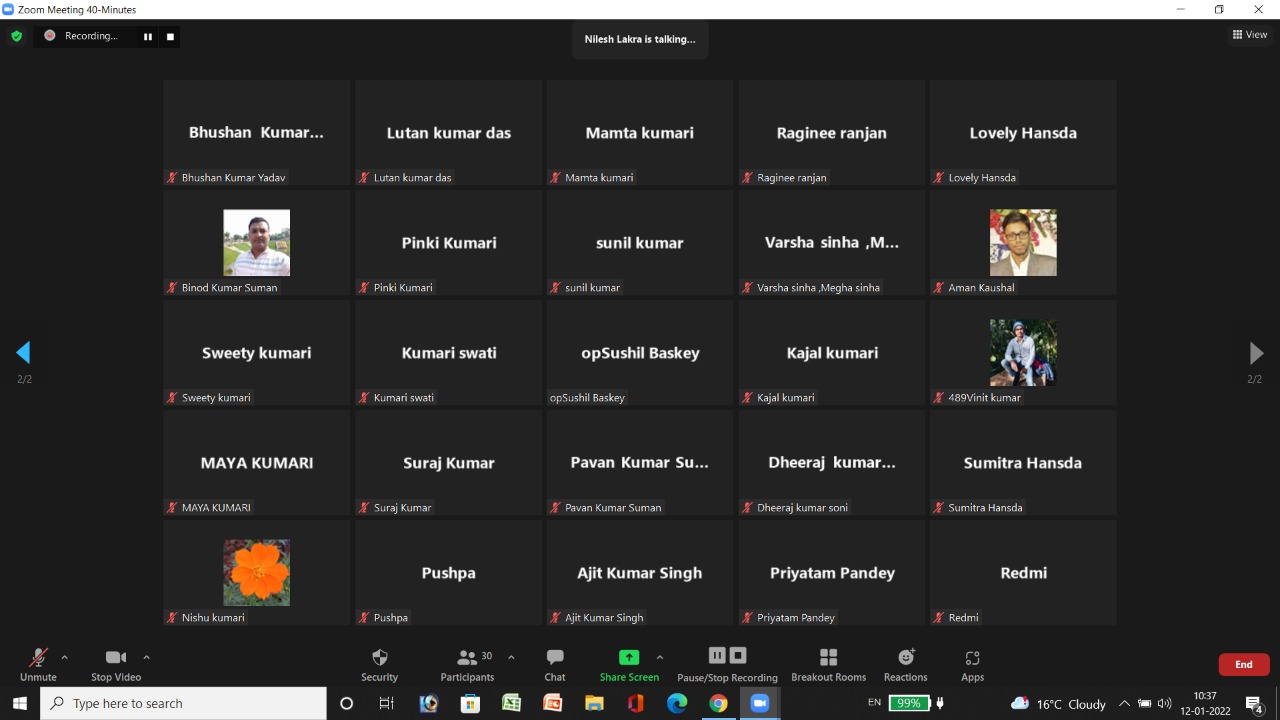This screenshot has width=1280, height=720.
Task: Select Aman Kaushal profile picture tile
Action: [x=1023, y=242]
